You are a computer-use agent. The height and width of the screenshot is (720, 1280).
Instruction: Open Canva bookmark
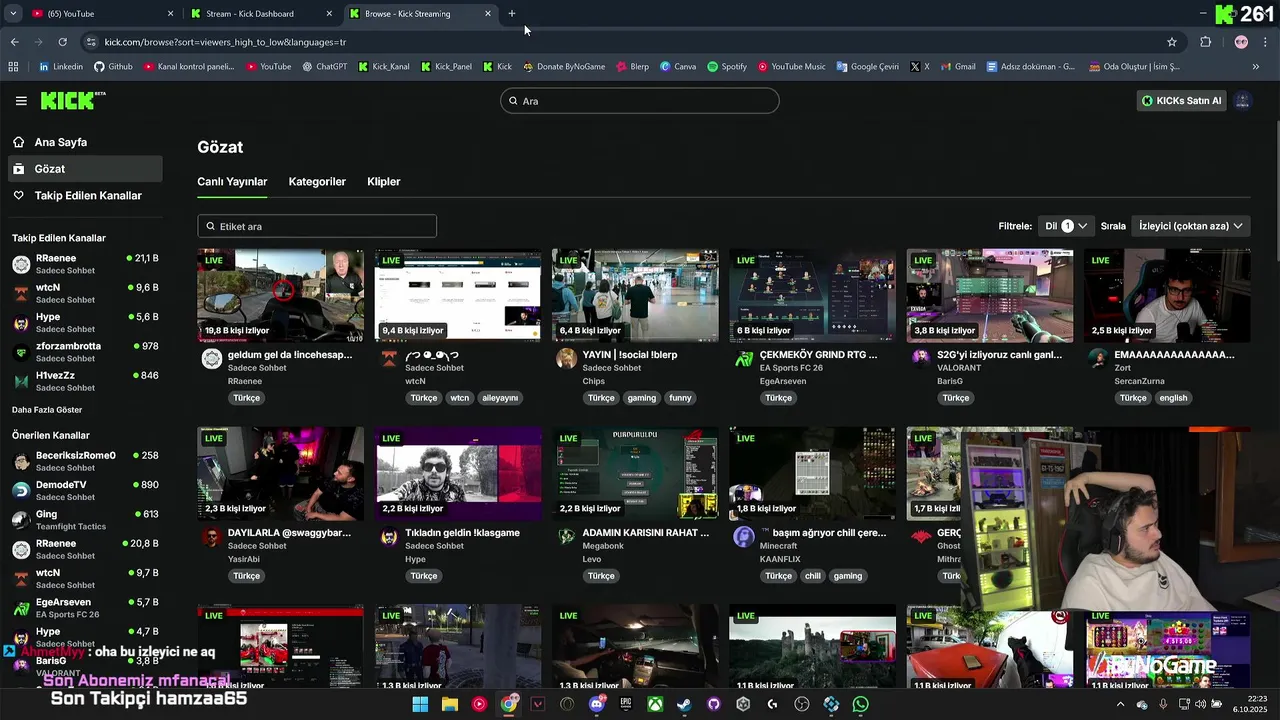tap(678, 67)
